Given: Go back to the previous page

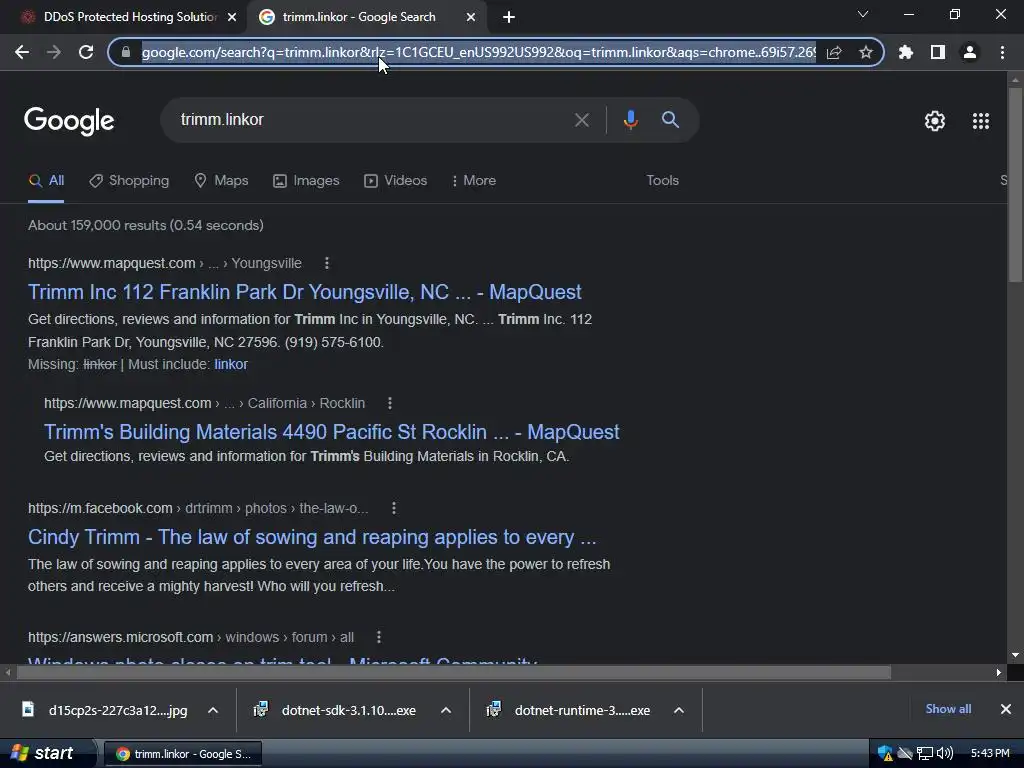Looking at the screenshot, I should 22,52.
